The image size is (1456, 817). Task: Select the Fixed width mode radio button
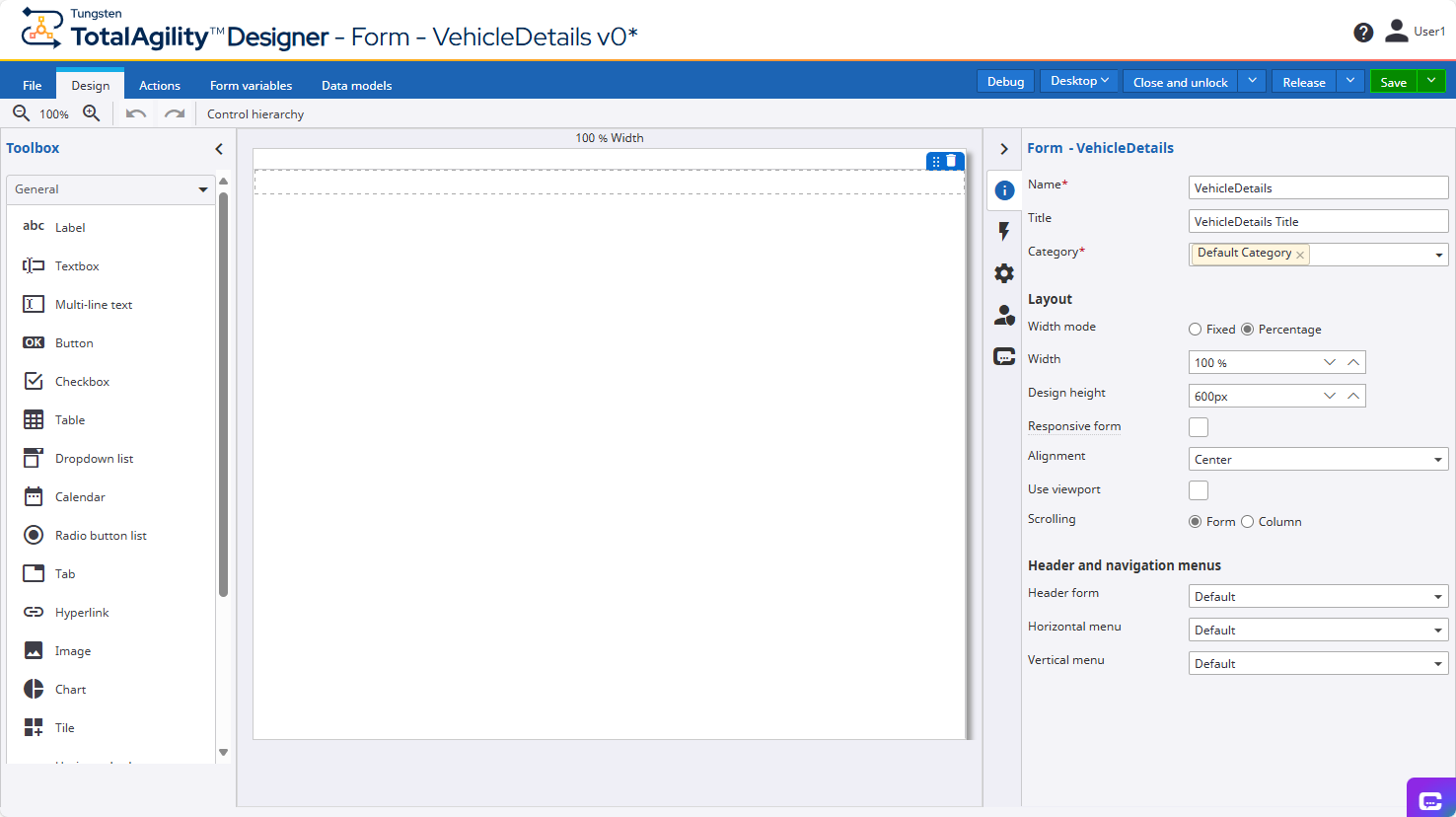pos(1196,330)
